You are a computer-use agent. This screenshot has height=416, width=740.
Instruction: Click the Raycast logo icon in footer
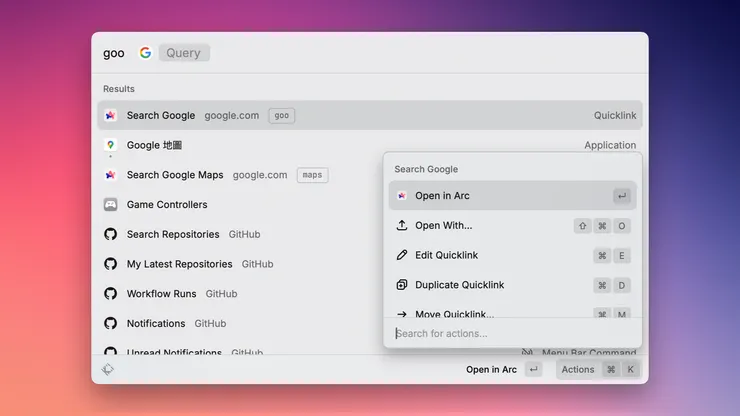coord(108,369)
